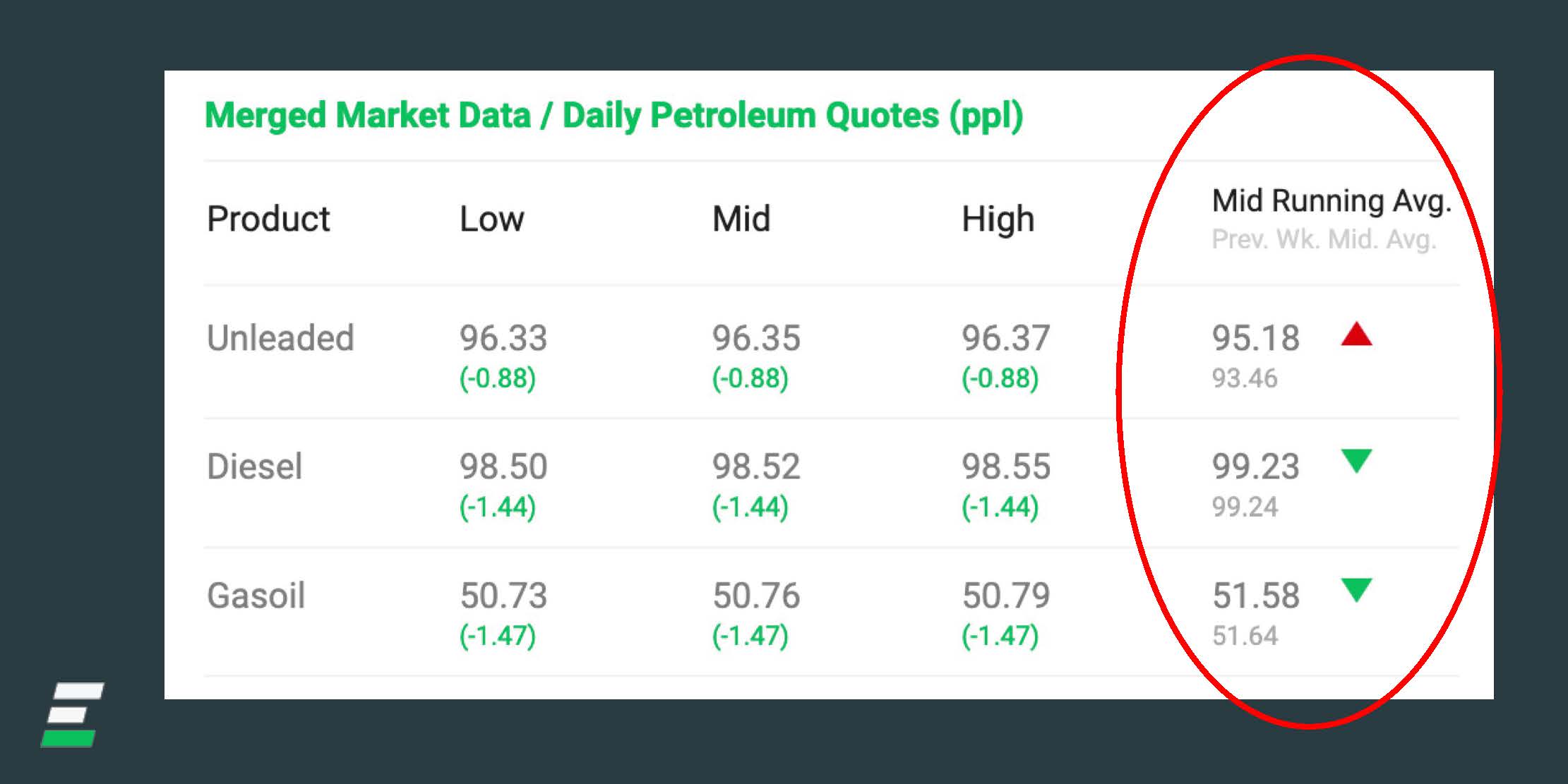Screen dimensions: 1568x784
Task: Click the Product column header
Action: [268, 219]
